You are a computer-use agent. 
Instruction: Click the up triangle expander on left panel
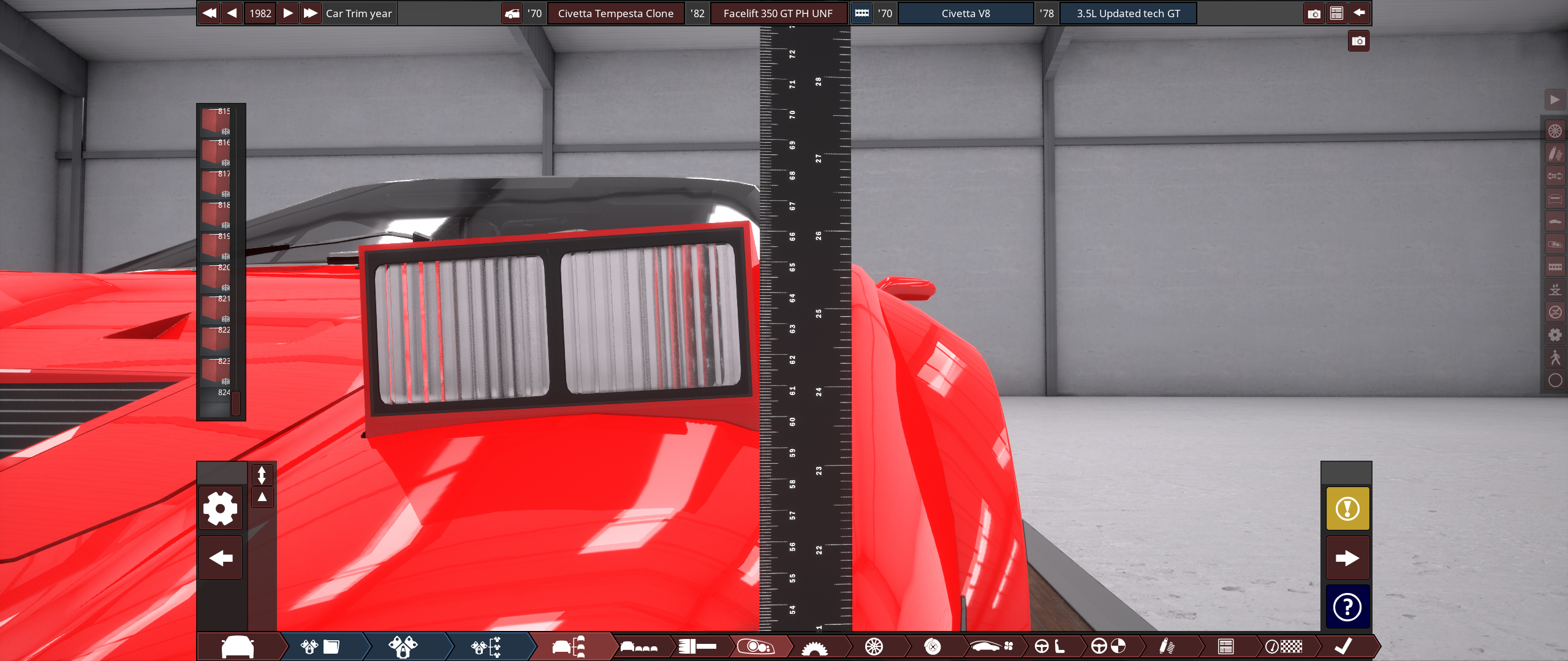262,497
